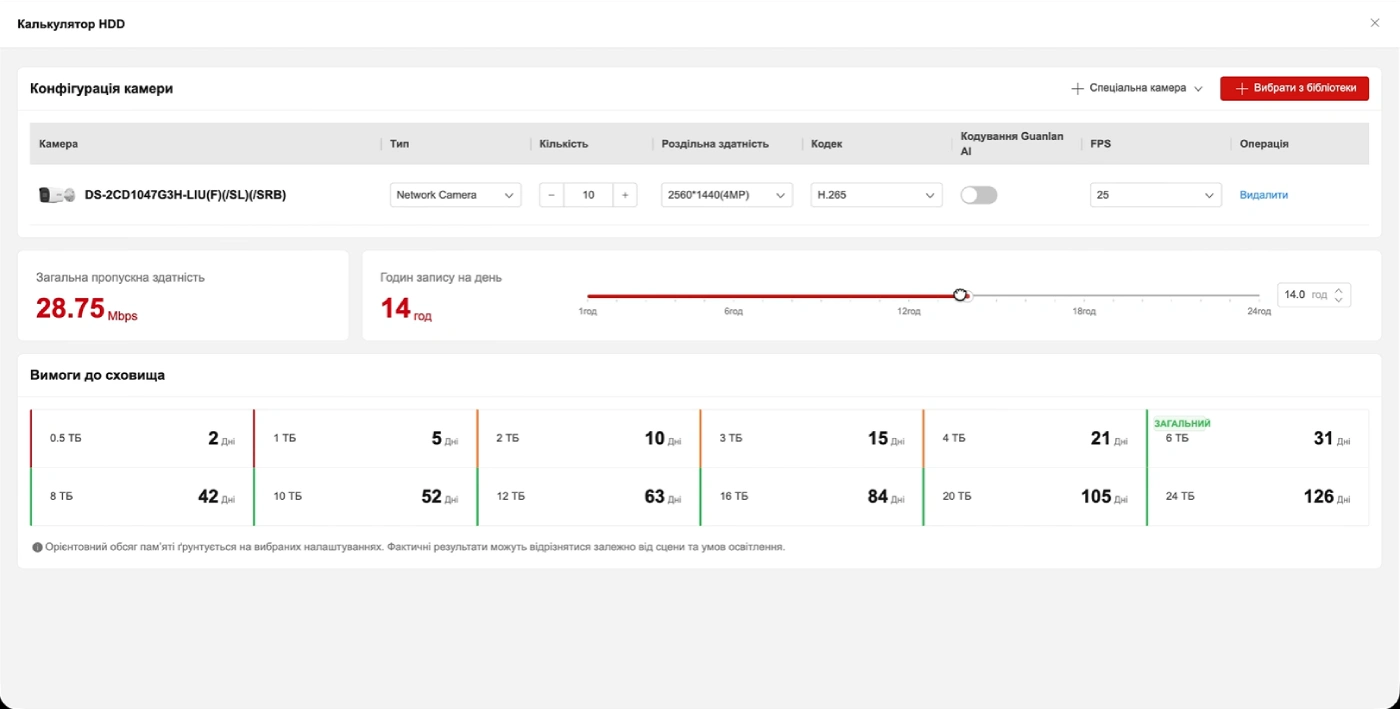This screenshot has height=709, width=1400.
Task: Click the down arrow of hours spinner
Action: click(x=1340, y=300)
